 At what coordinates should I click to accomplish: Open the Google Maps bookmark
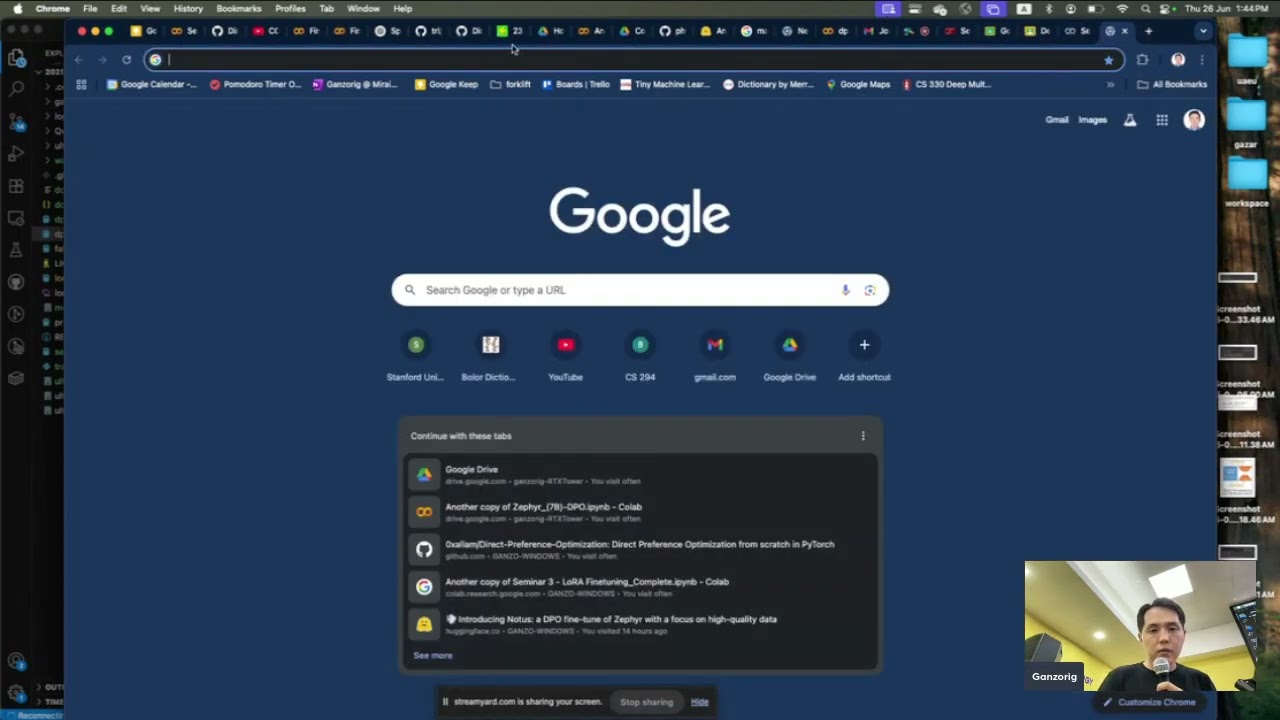pyautogui.click(x=858, y=84)
